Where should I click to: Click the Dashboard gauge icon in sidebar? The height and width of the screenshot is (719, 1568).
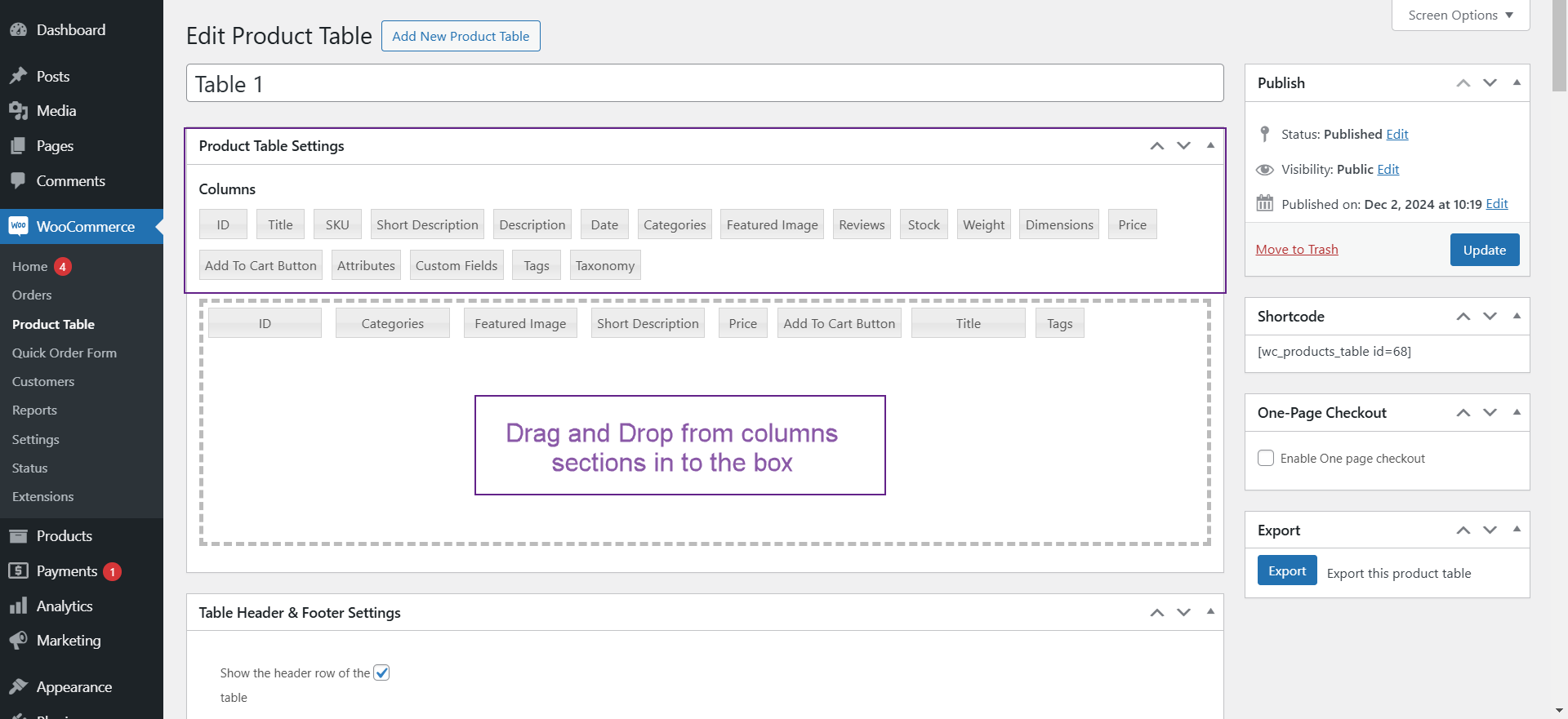[18, 30]
